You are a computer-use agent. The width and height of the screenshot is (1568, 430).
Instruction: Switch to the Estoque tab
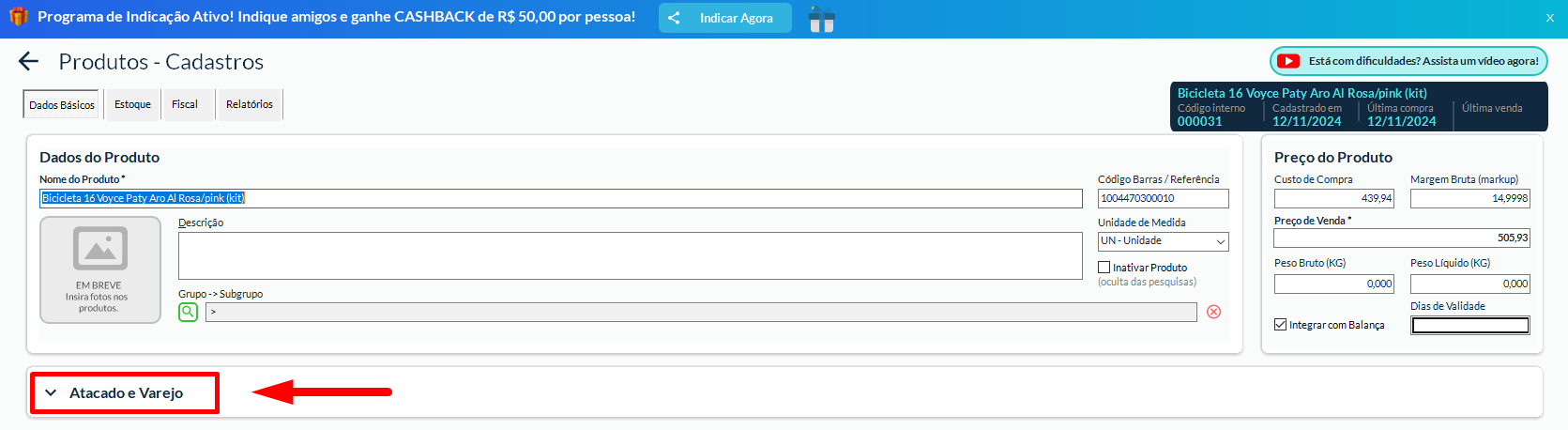point(132,104)
